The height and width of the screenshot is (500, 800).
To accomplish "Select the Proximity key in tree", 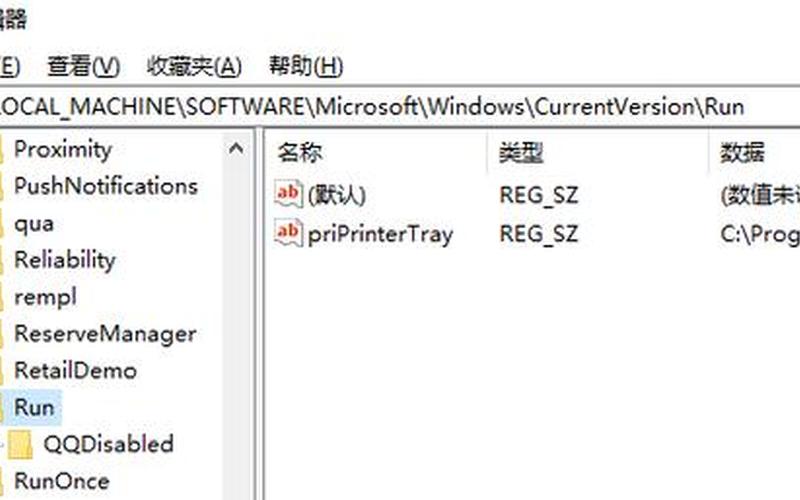I will pyautogui.click(x=63, y=149).
